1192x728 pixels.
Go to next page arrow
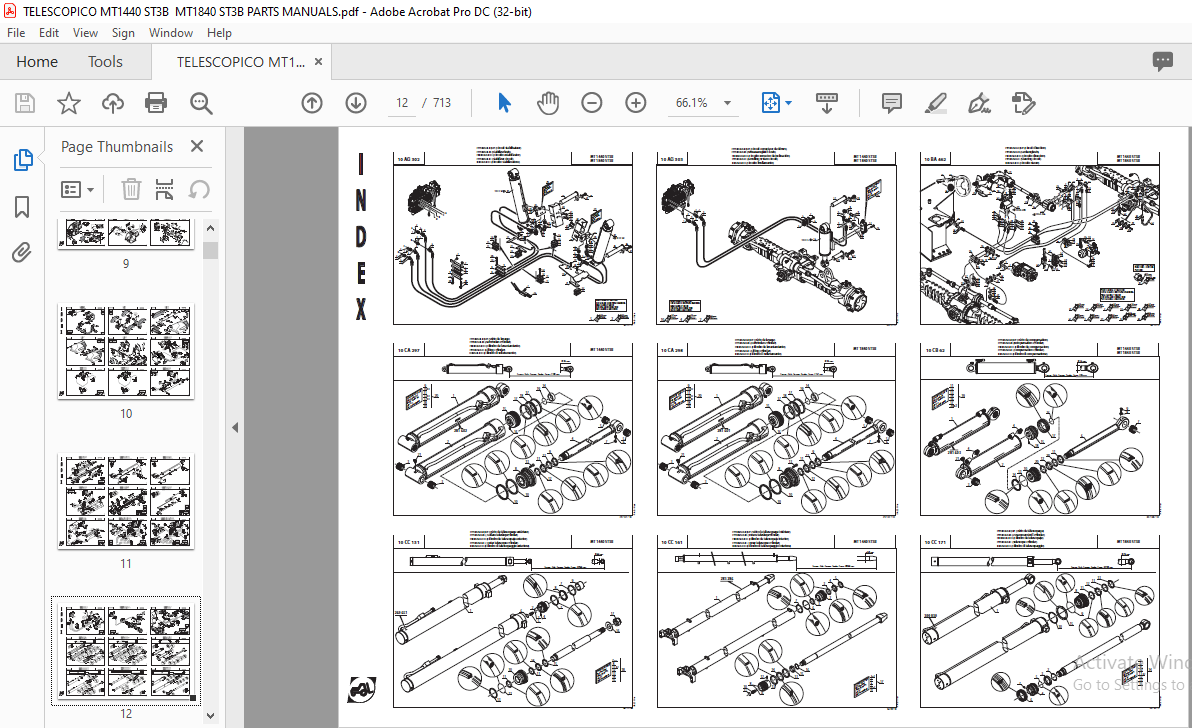coord(356,103)
